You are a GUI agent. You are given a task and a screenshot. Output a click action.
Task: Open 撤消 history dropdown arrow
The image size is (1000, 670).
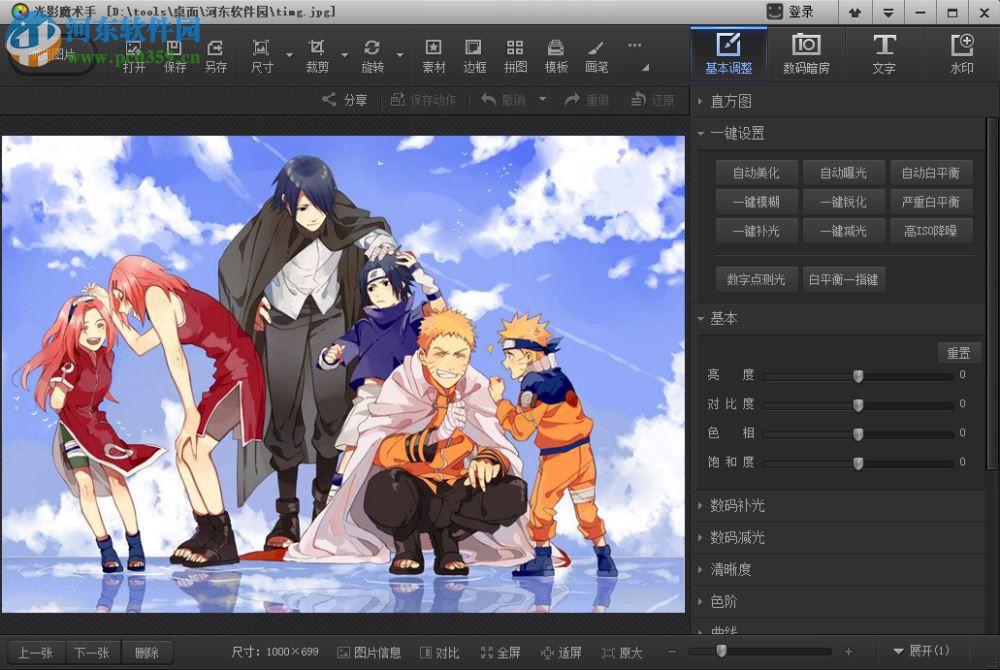click(x=543, y=99)
